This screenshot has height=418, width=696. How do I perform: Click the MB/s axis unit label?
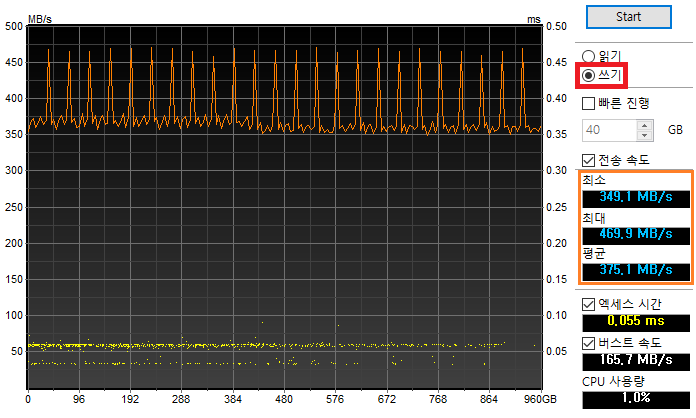[x=40, y=20]
